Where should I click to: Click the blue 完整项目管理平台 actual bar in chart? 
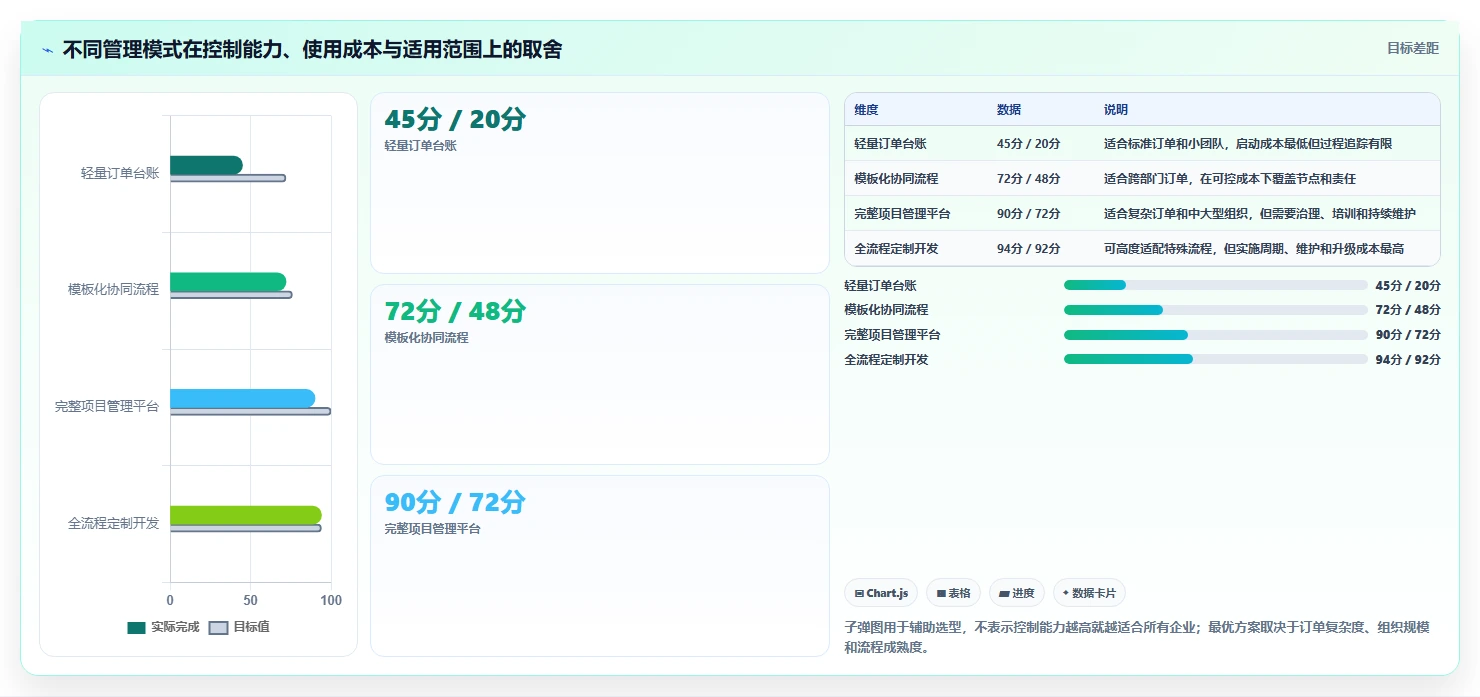pos(243,399)
